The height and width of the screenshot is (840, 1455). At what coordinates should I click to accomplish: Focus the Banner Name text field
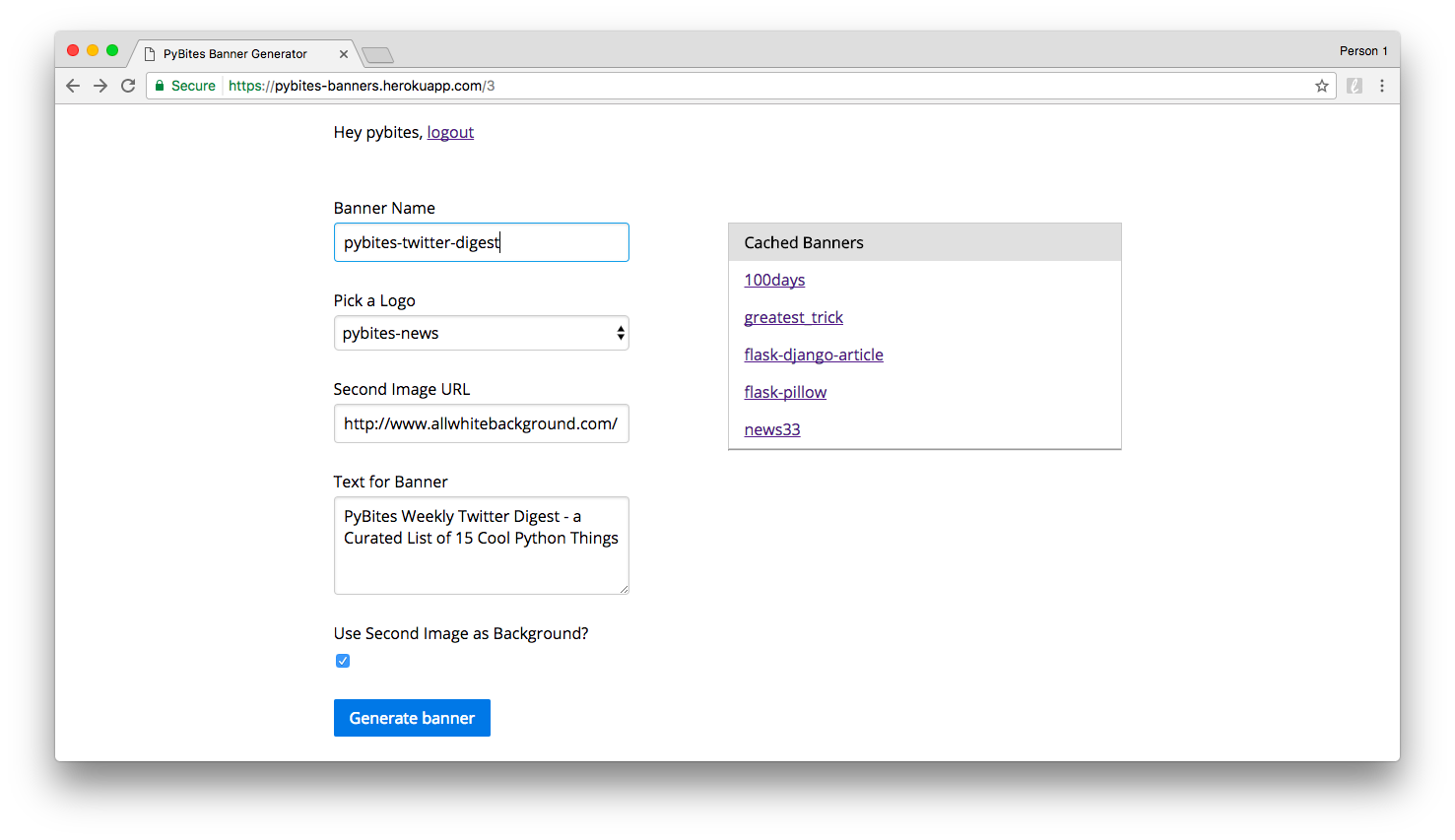pos(481,242)
